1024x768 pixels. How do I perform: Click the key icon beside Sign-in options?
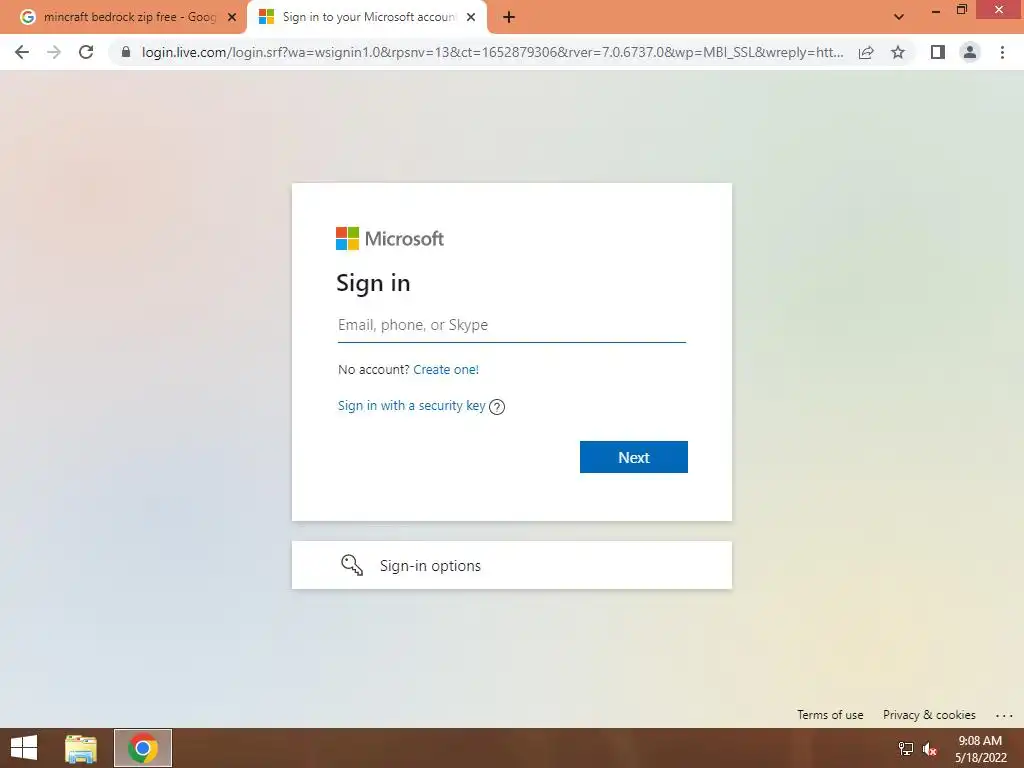point(352,565)
